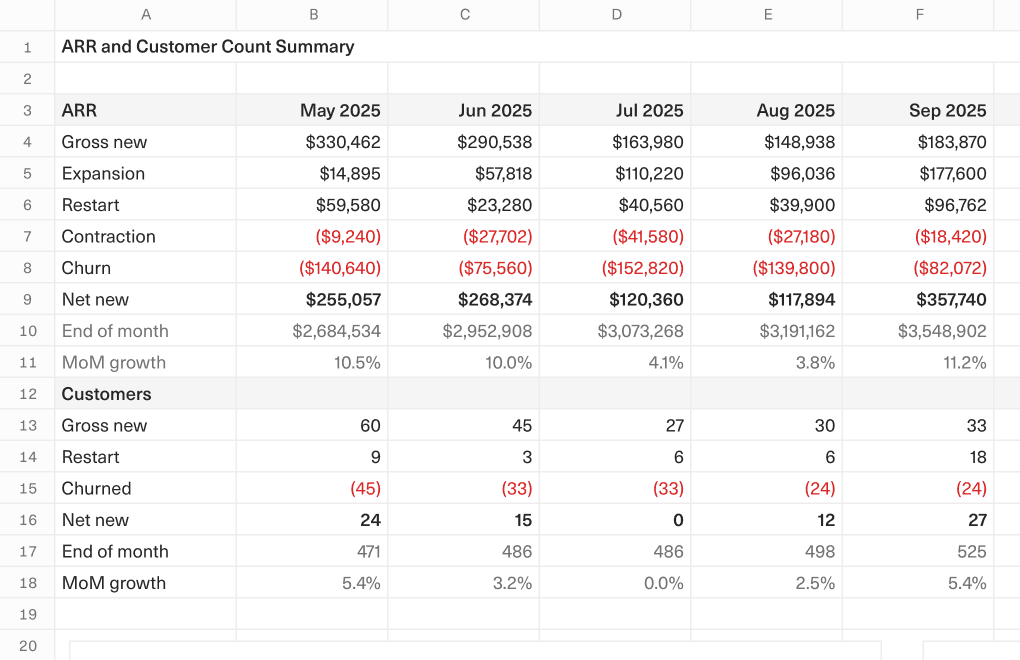Select column header B
The width and height of the screenshot is (1020, 660).
(x=313, y=14)
